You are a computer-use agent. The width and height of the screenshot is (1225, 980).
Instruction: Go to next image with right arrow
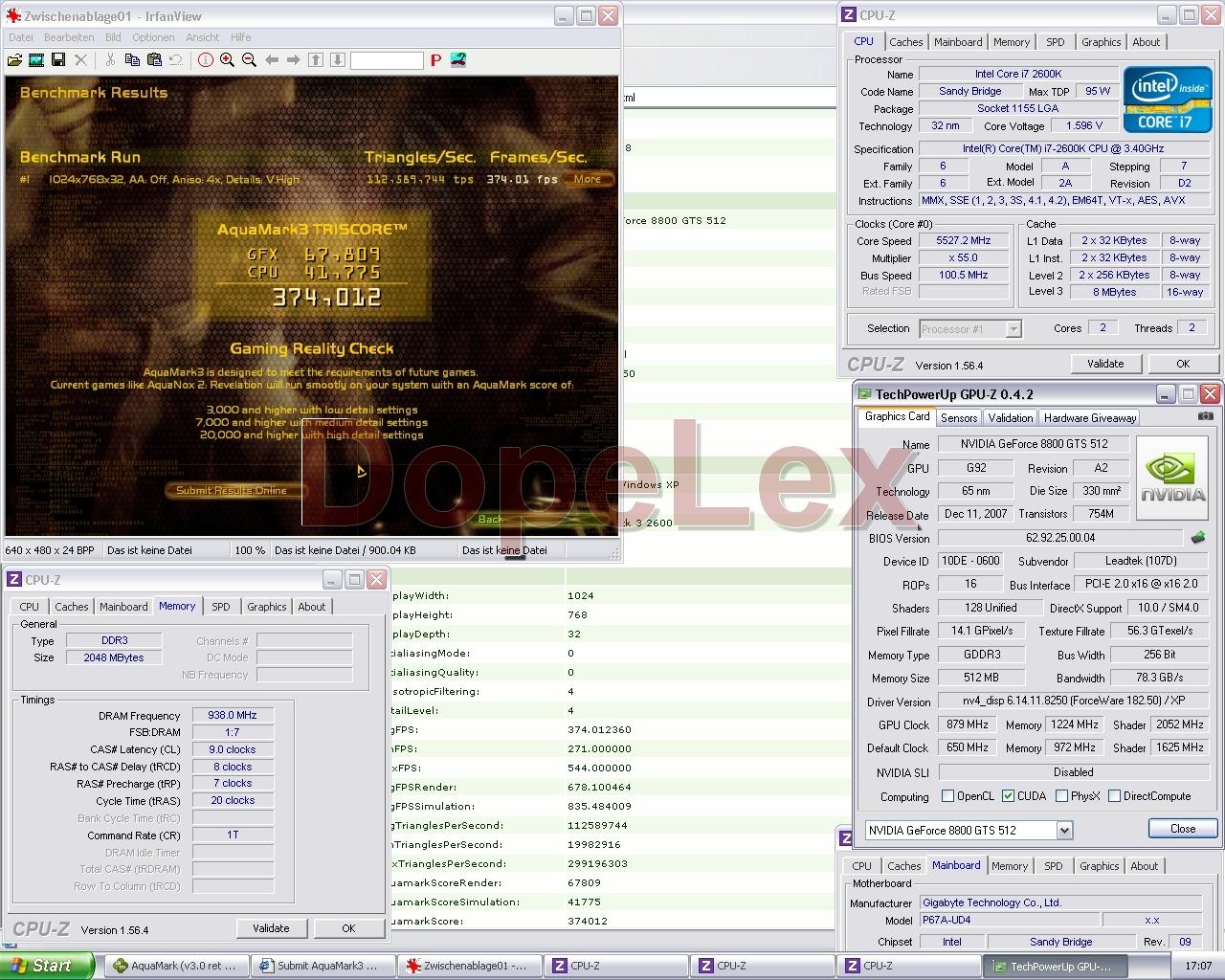pos(294,60)
